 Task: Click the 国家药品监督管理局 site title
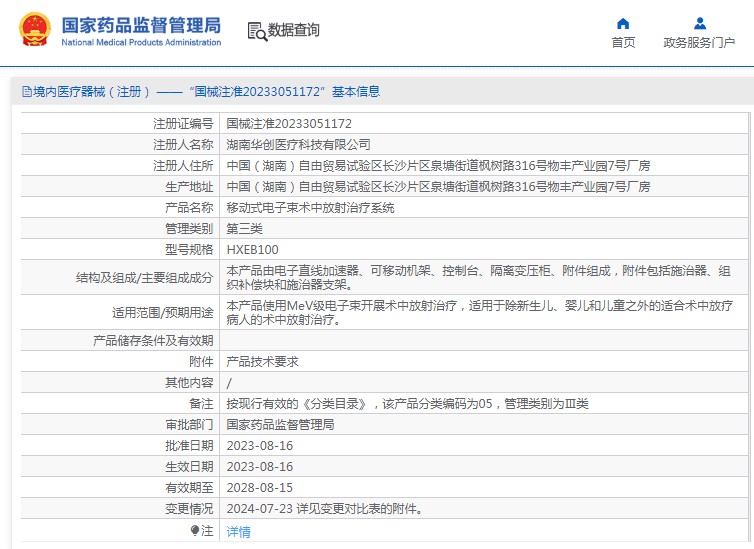tap(141, 25)
